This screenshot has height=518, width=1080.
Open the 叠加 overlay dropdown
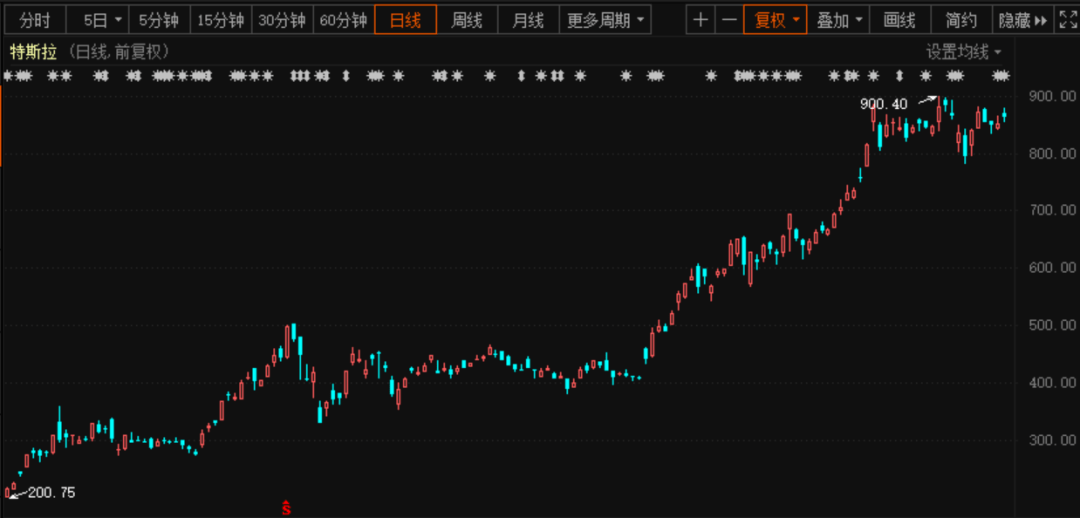(838, 20)
